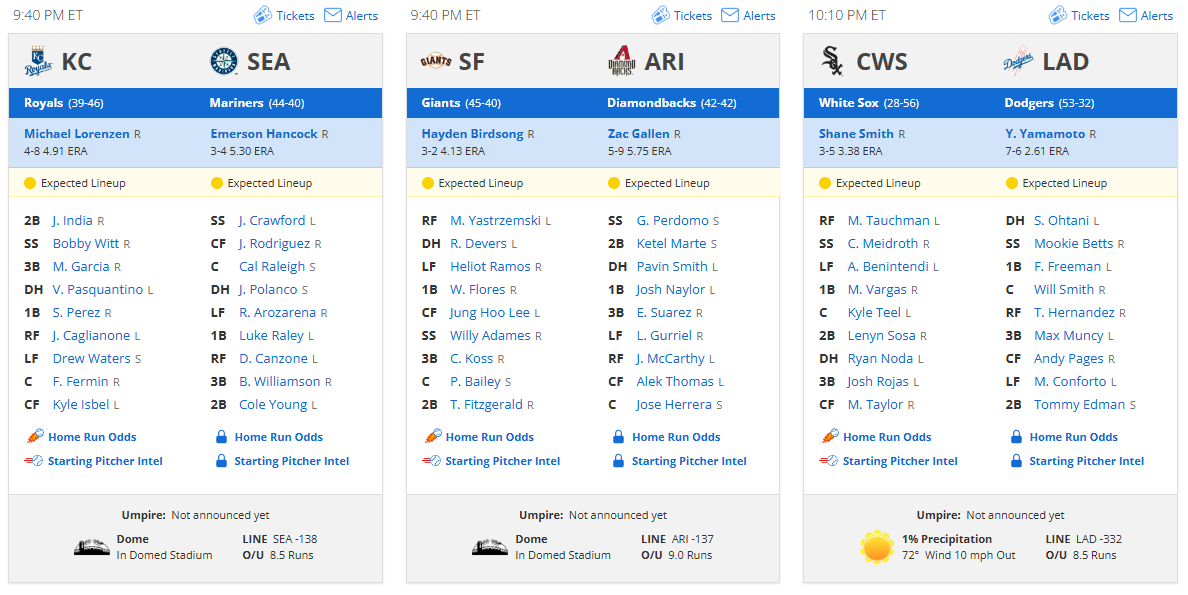Open Giants Starting Pitcher Intel
The width and height of the screenshot is (1188, 595).
[x=503, y=461]
